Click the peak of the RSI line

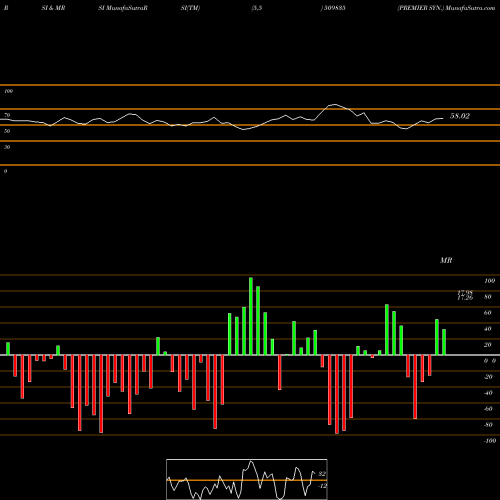334,105
